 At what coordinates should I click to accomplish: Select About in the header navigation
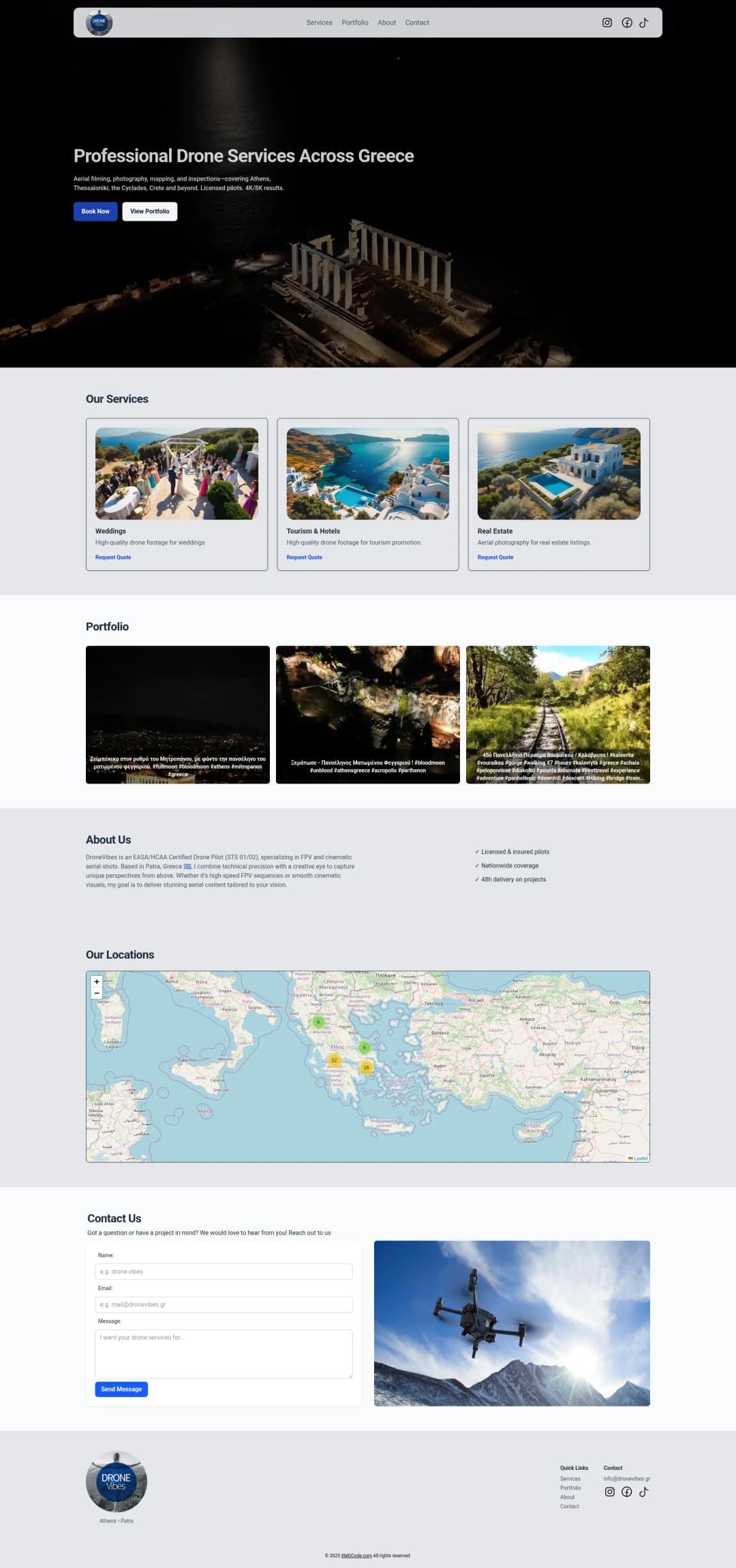click(x=386, y=22)
